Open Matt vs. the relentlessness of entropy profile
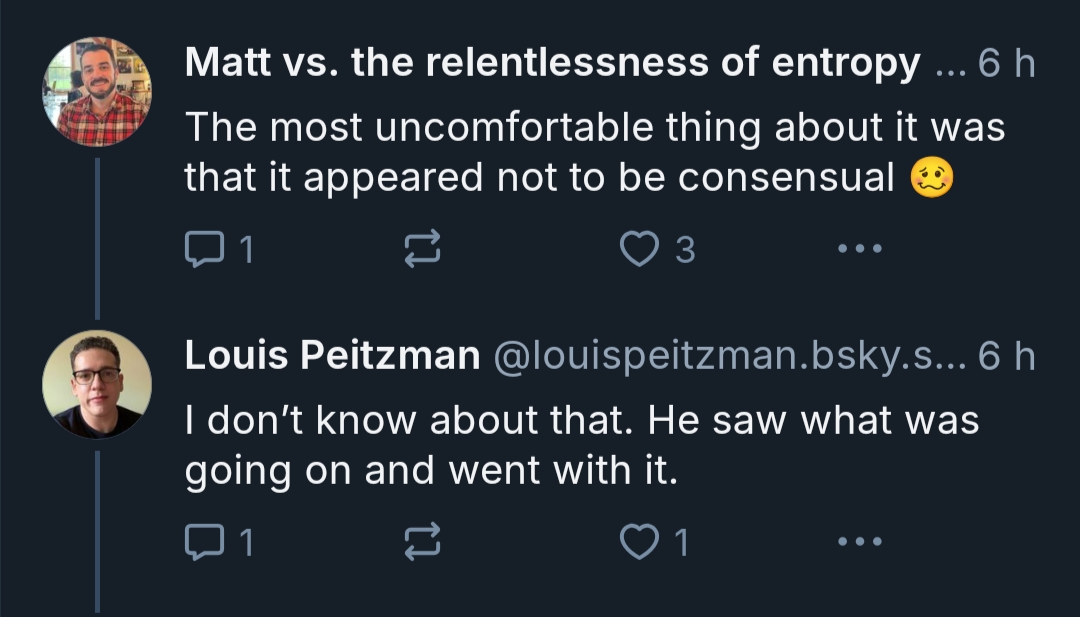The image size is (1080, 617). 551,64
